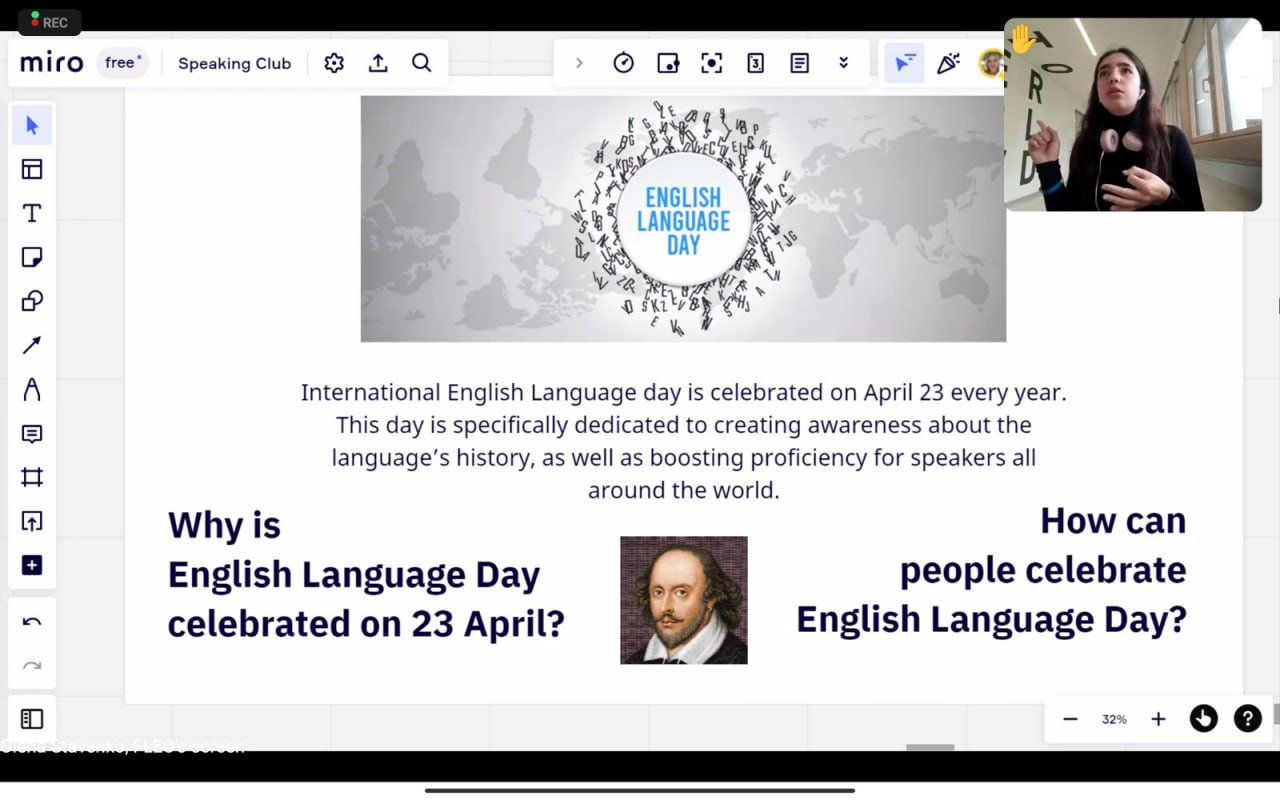Click the miro logo to go home
The height and width of the screenshot is (800, 1280).
[51, 63]
